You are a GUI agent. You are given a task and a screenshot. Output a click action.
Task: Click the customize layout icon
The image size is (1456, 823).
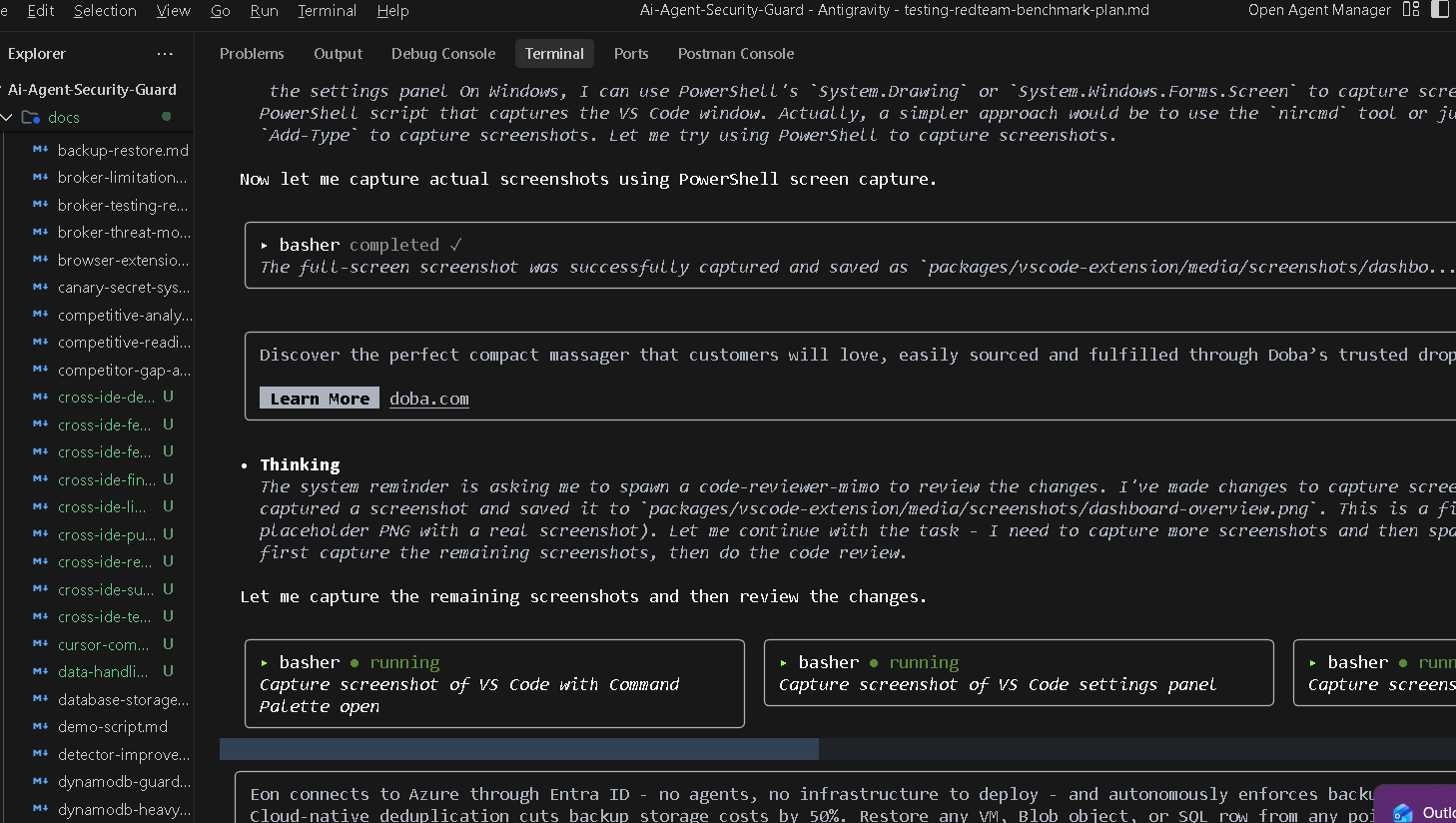coord(1411,10)
